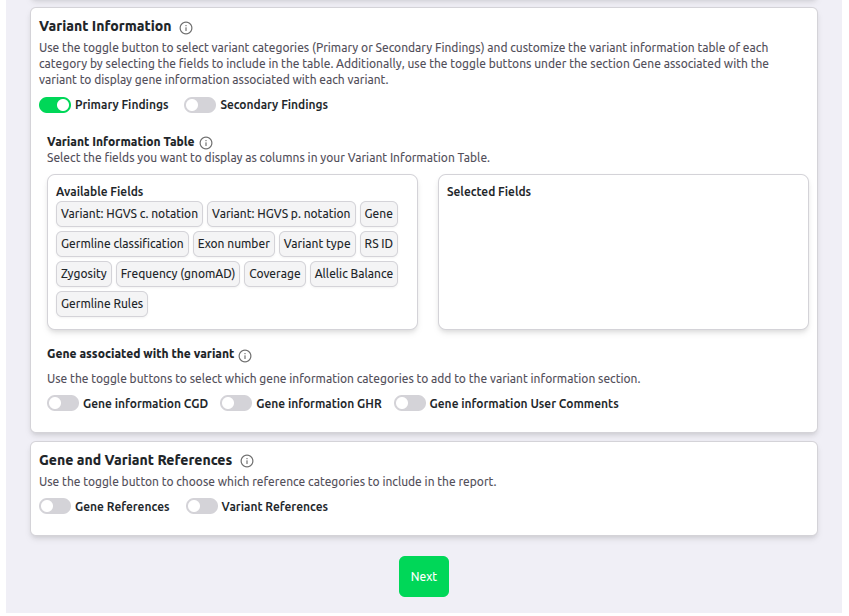Pick the Variant: HGVS p. notation field

click(281, 214)
